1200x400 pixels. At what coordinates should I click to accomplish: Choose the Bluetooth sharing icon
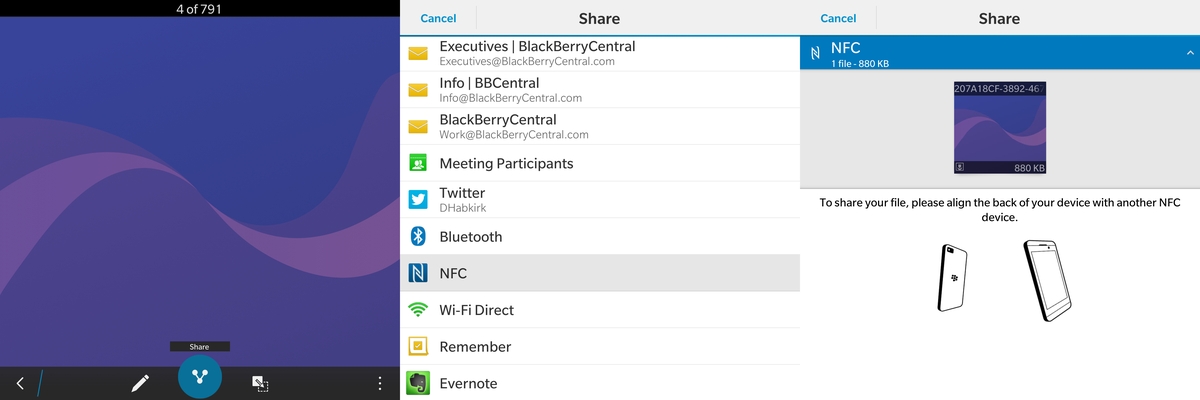coord(418,237)
